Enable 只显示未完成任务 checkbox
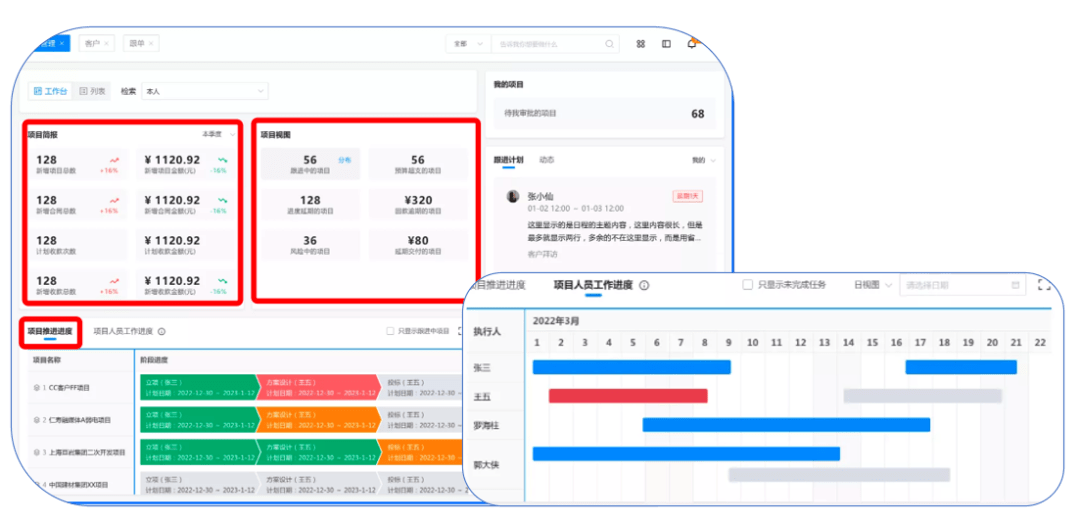Screen dimensions: 1080x522 coord(747,285)
